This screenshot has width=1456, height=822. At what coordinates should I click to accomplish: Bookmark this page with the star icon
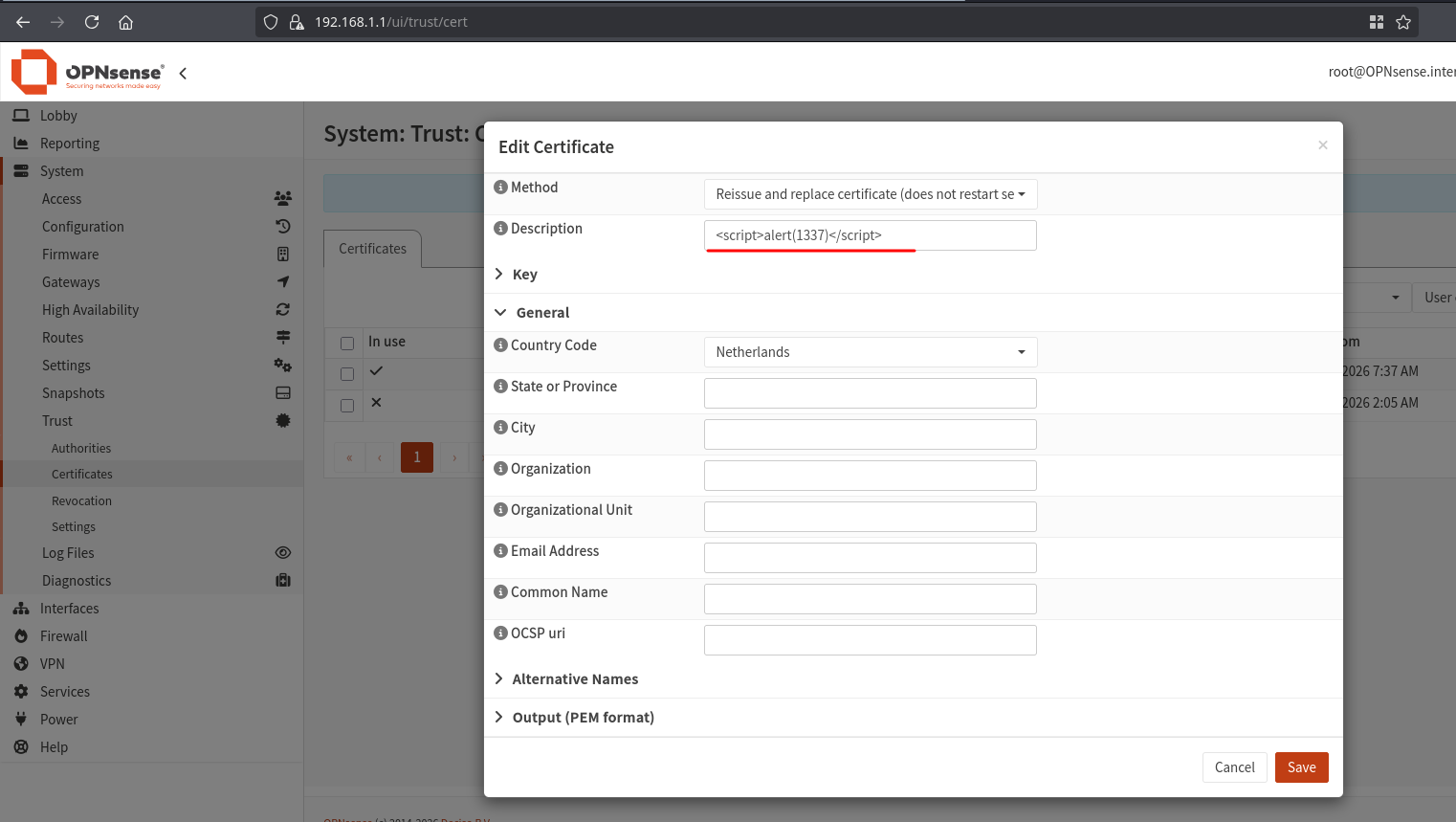1403,22
